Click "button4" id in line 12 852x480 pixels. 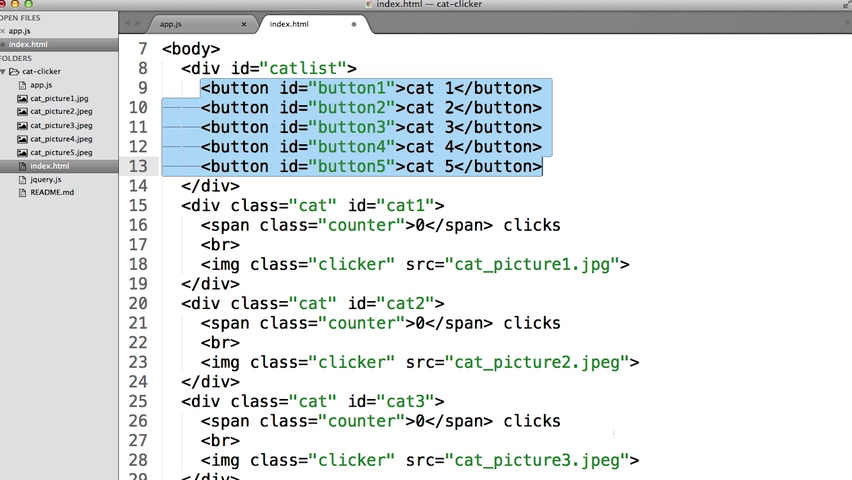(352, 147)
